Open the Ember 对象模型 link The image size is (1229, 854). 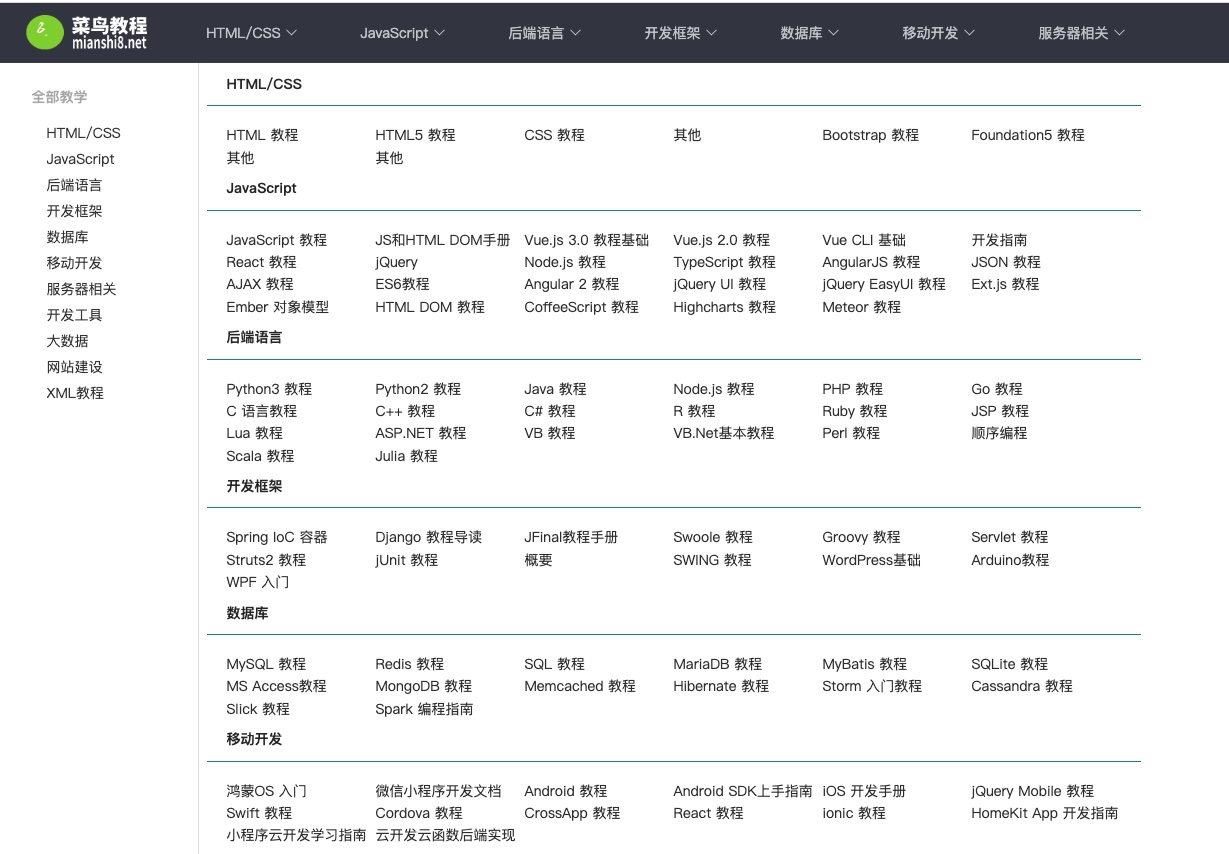(277, 307)
